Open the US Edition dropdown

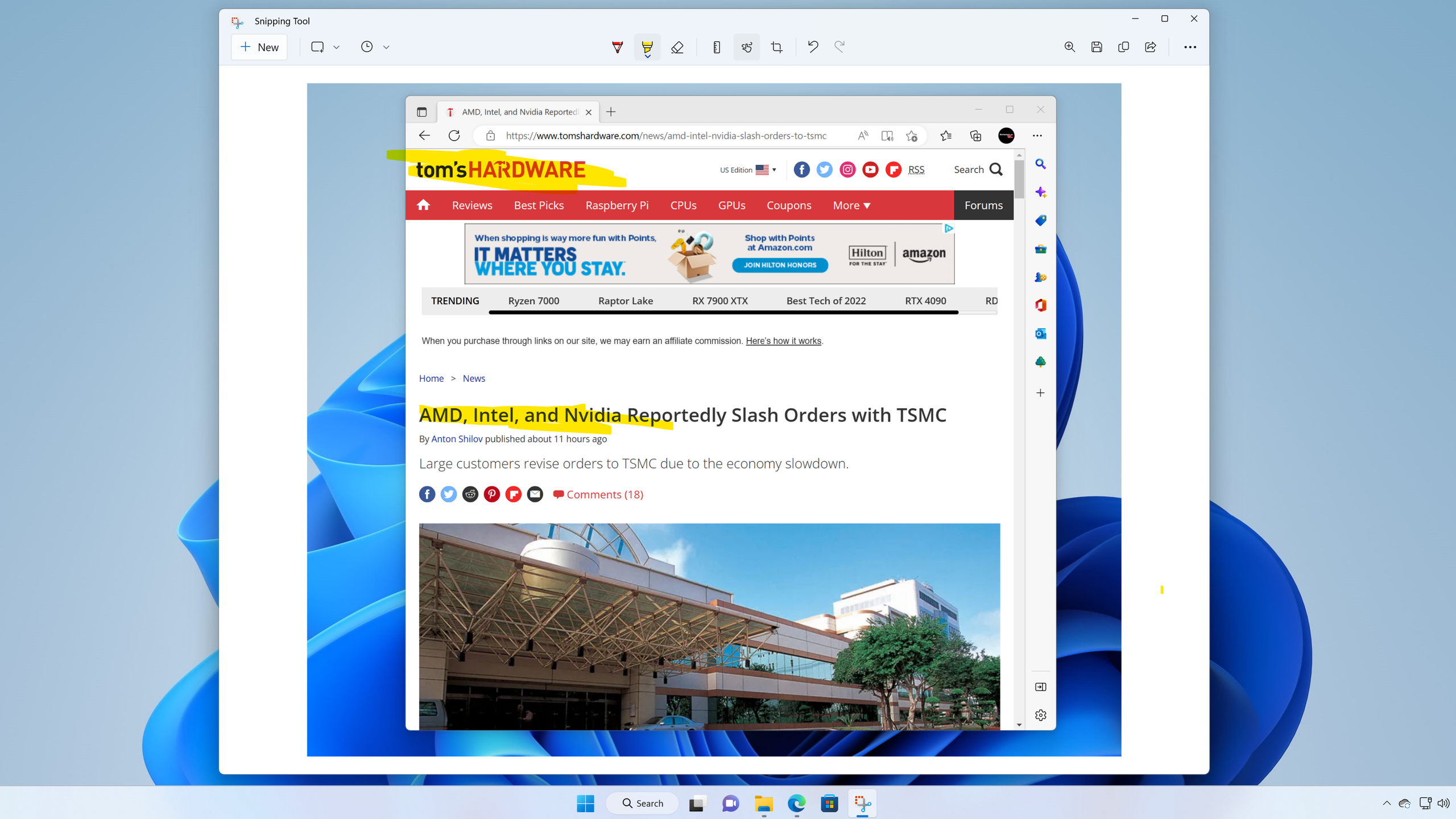pyautogui.click(x=748, y=170)
